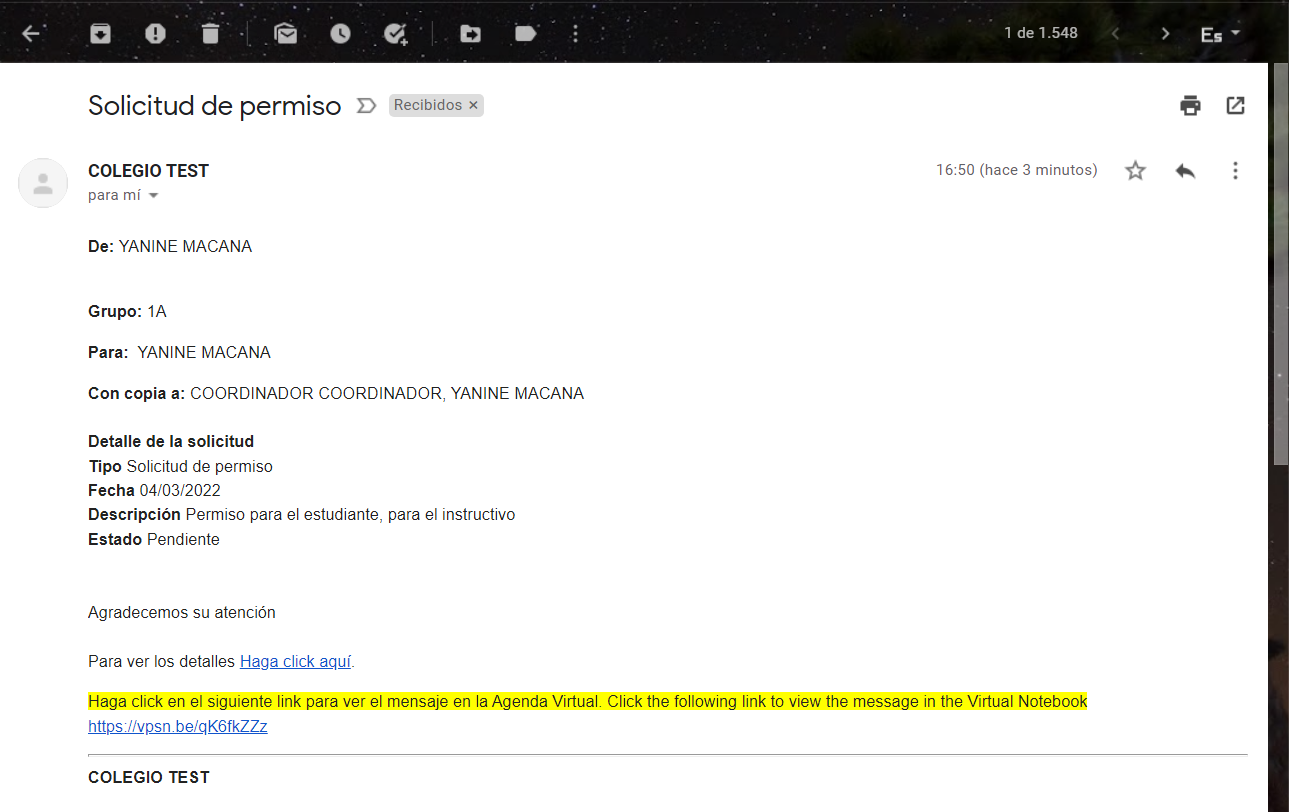
Task: Click the 'De: YANINE MACANA' line
Action: click(x=170, y=246)
